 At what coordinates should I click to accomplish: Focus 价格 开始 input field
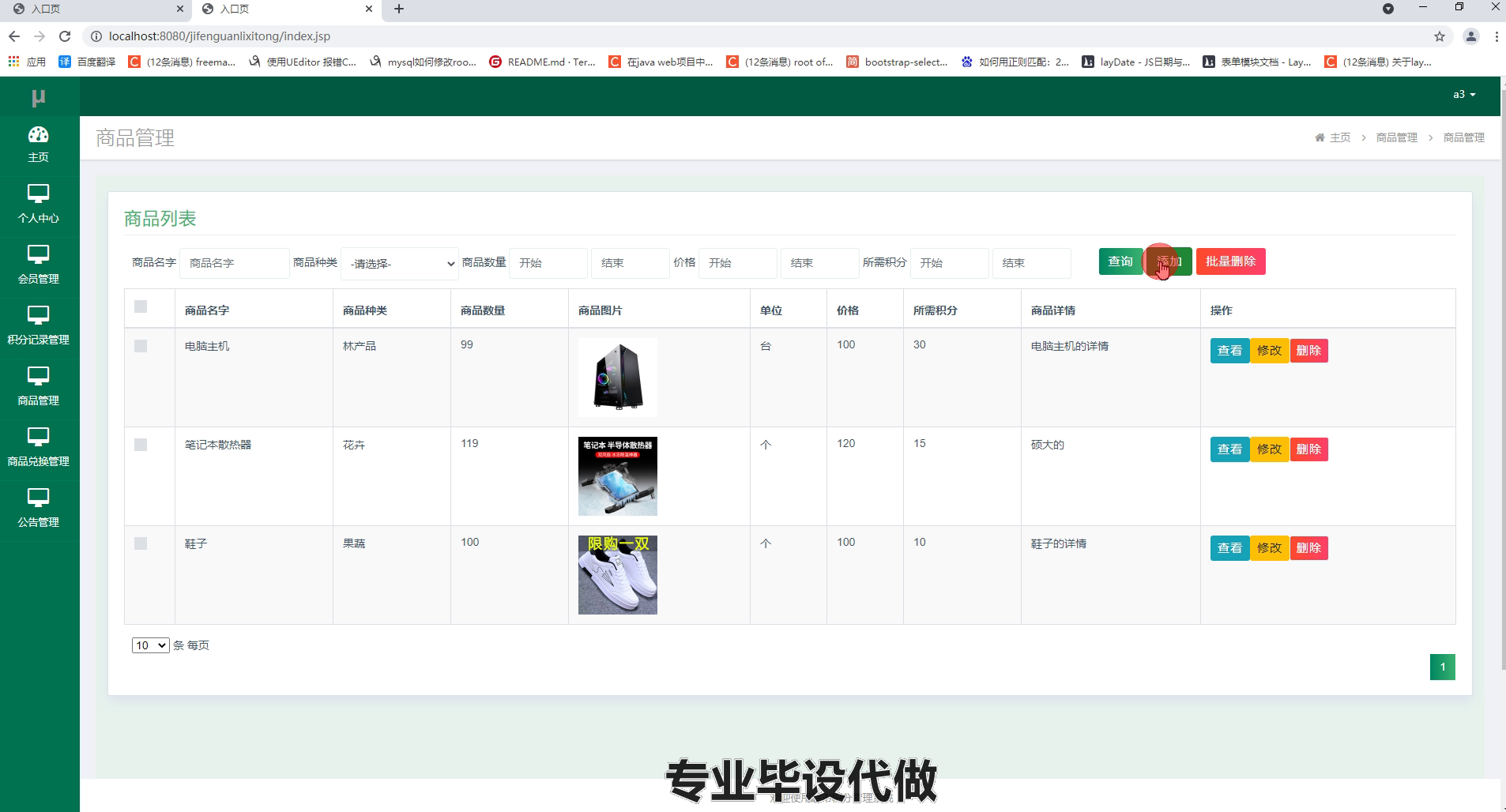[x=738, y=263]
